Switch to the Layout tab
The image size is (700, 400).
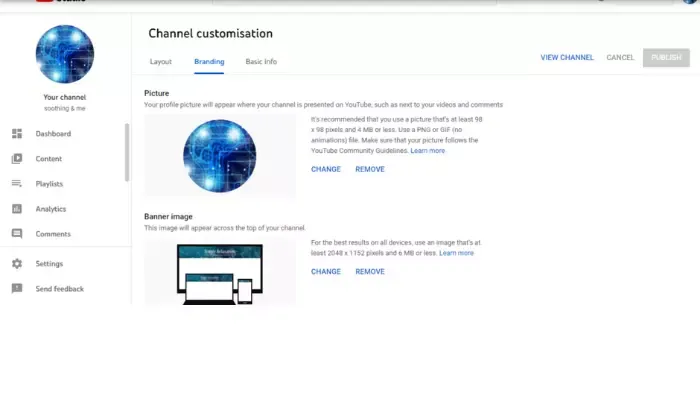tap(161, 62)
